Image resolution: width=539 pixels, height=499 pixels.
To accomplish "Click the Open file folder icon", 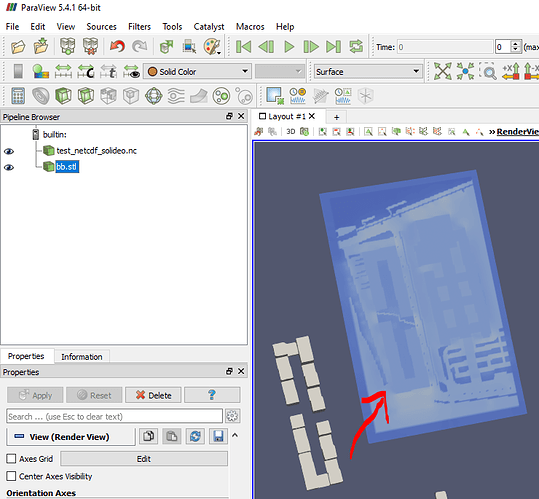I will (x=18, y=46).
